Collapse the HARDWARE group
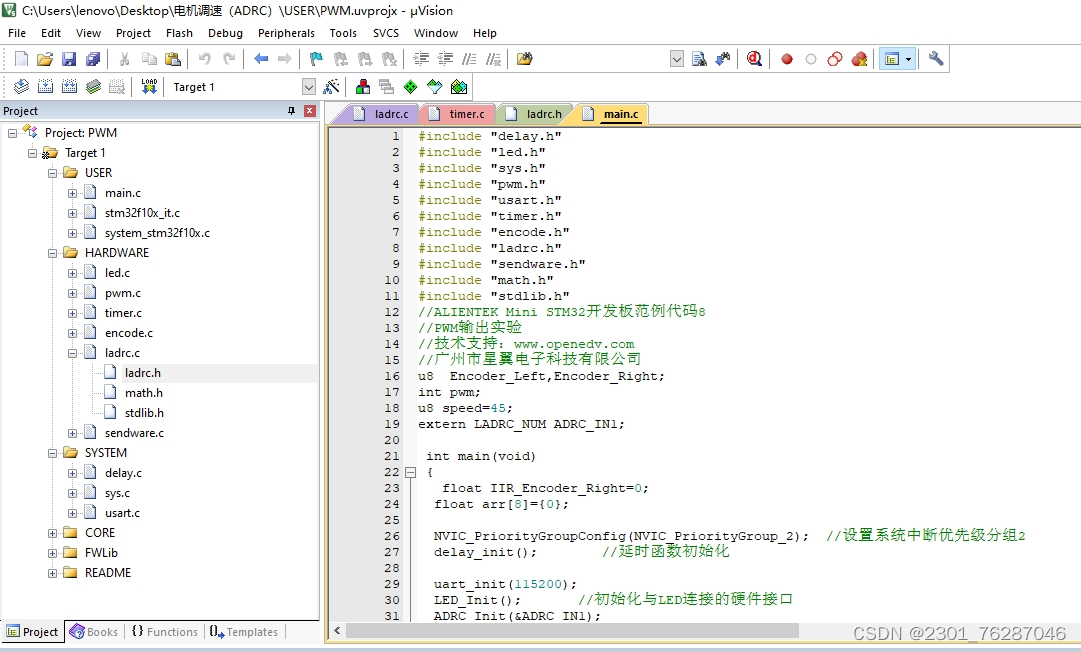The image size is (1081, 652). 52,253
